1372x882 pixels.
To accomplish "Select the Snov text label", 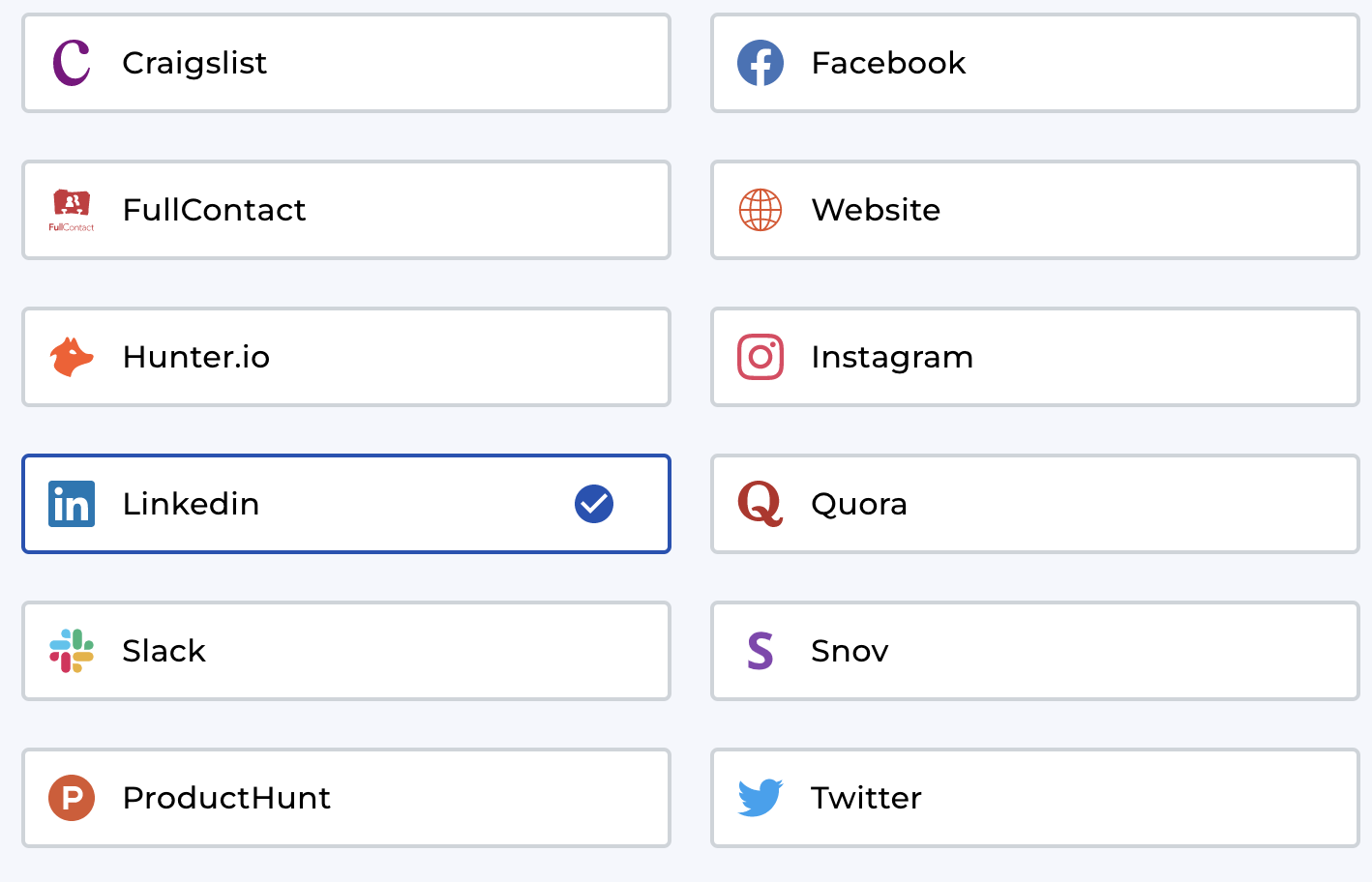I will coord(850,651).
